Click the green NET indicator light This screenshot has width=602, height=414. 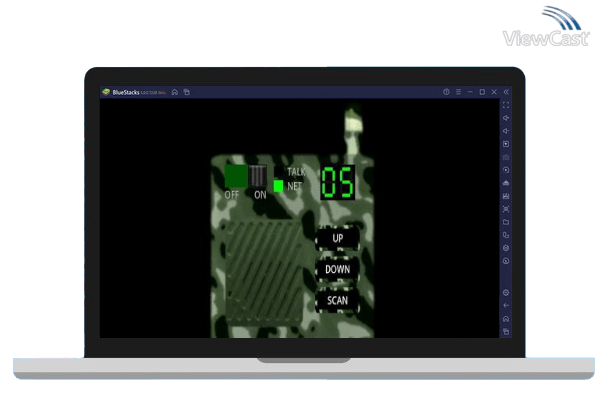pos(279,186)
